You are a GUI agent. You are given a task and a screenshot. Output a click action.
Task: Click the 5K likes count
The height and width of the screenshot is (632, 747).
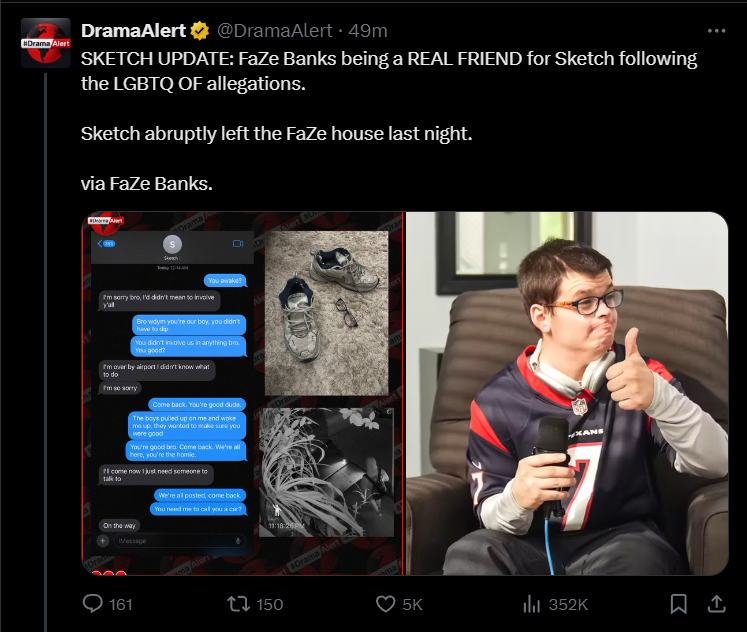point(412,604)
